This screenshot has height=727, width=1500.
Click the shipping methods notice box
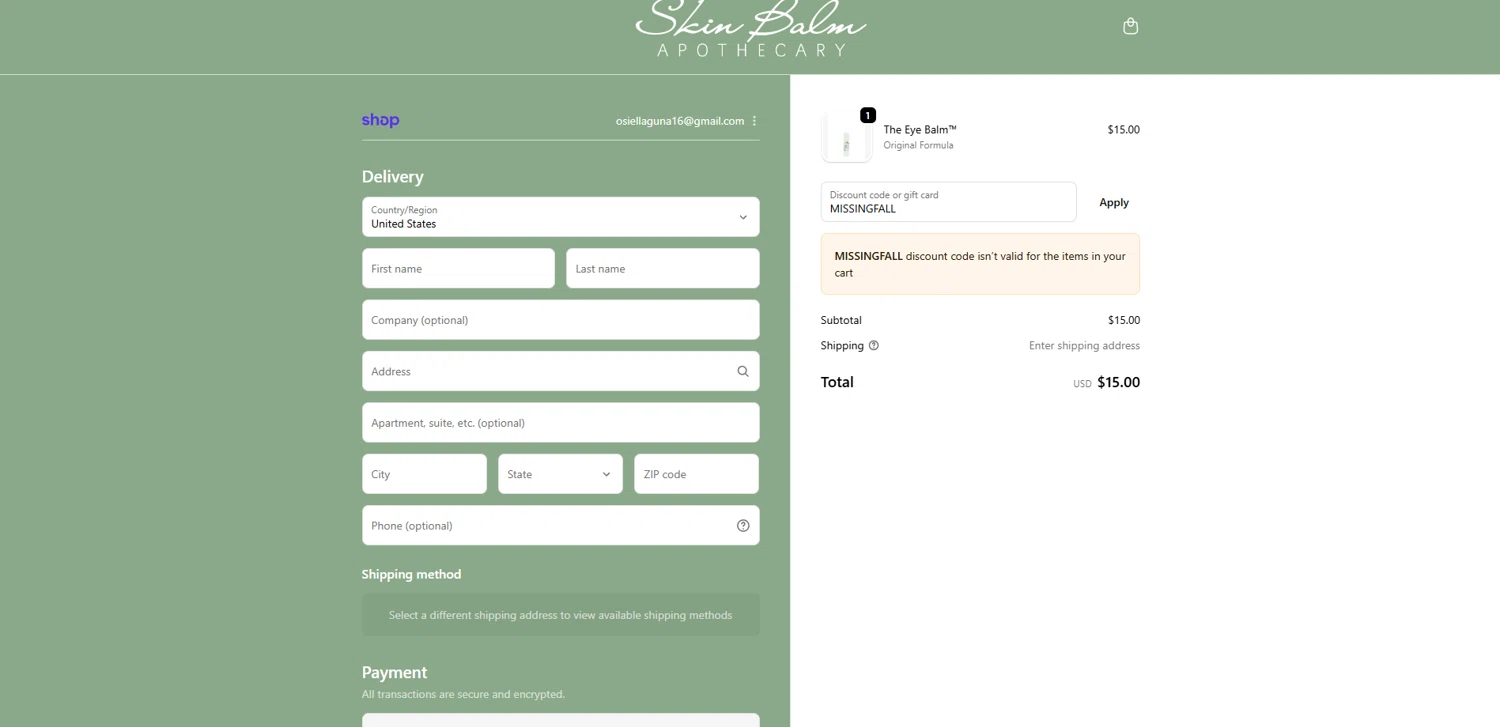click(560, 615)
